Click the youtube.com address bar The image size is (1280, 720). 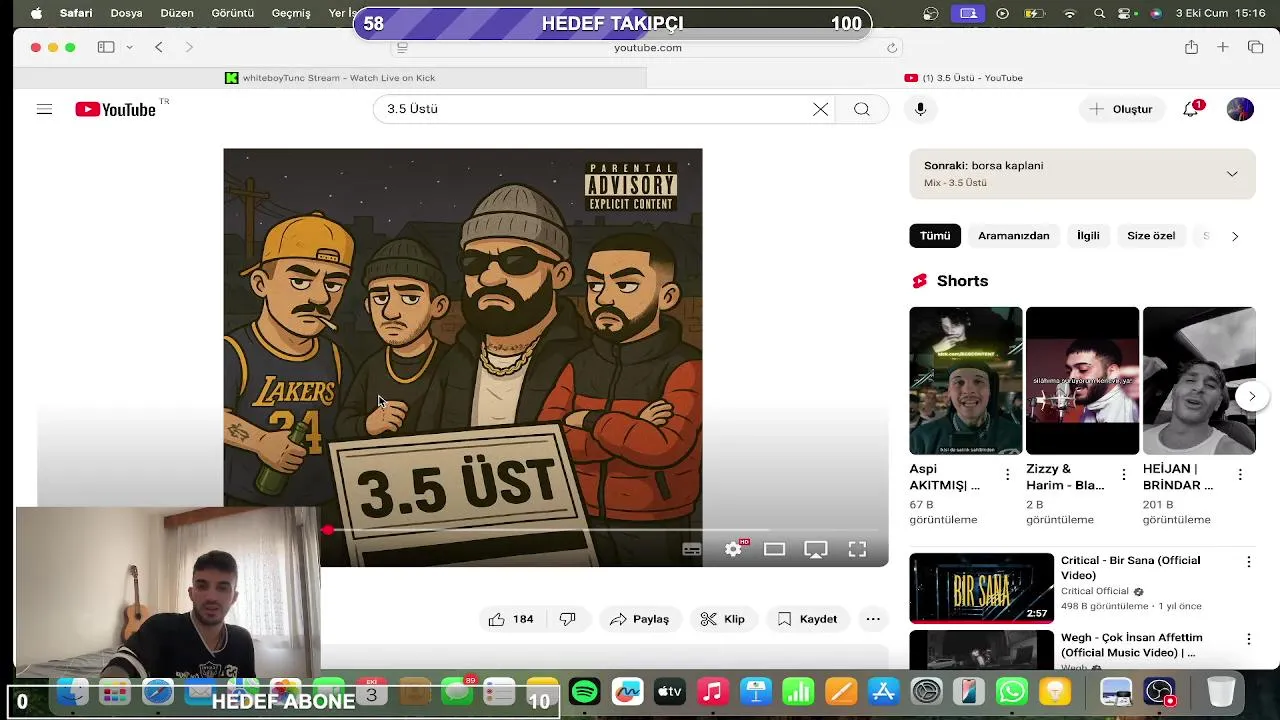[x=647, y=47]
